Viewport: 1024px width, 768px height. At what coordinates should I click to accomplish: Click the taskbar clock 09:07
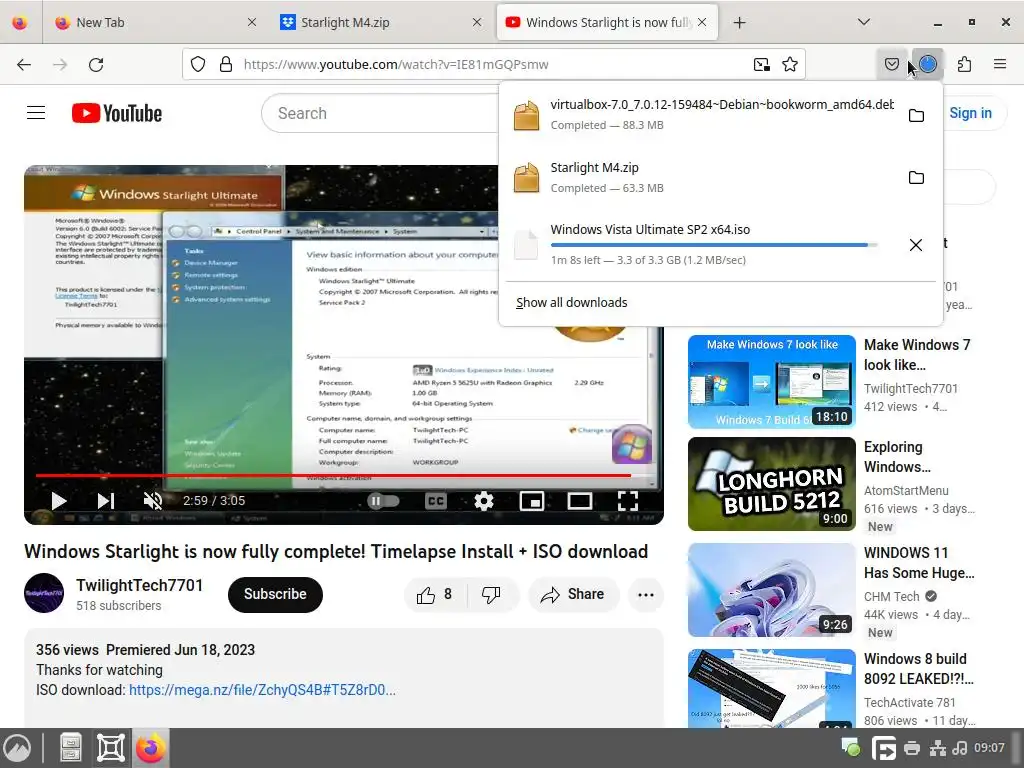[x=989, y=748]
